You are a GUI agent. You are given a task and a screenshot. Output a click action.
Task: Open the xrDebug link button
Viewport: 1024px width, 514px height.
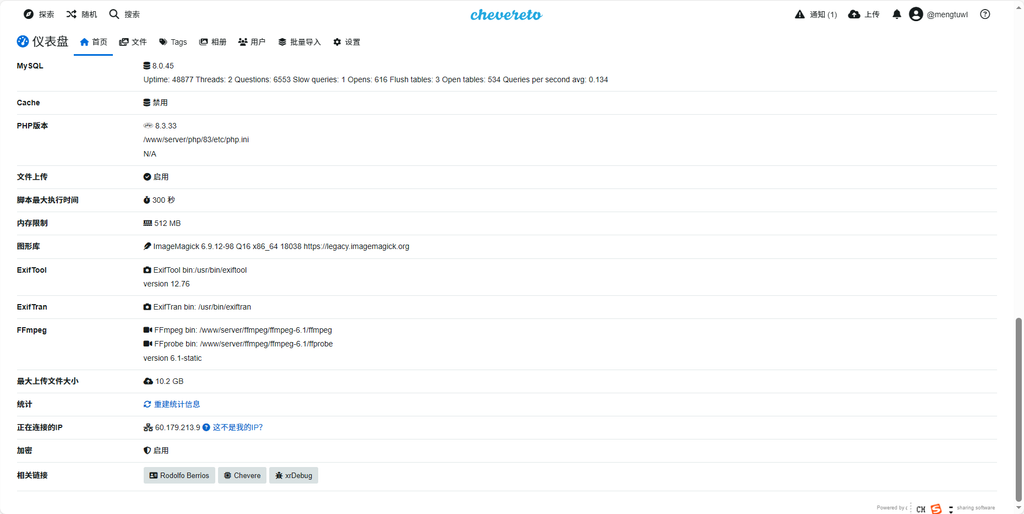[294, 475]
